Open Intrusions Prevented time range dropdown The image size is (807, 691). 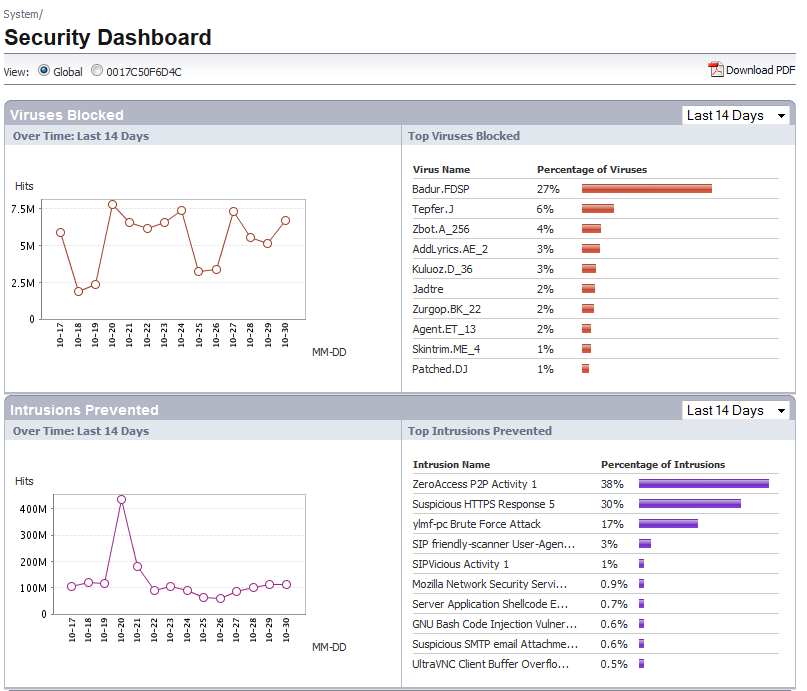click(737, 410)
